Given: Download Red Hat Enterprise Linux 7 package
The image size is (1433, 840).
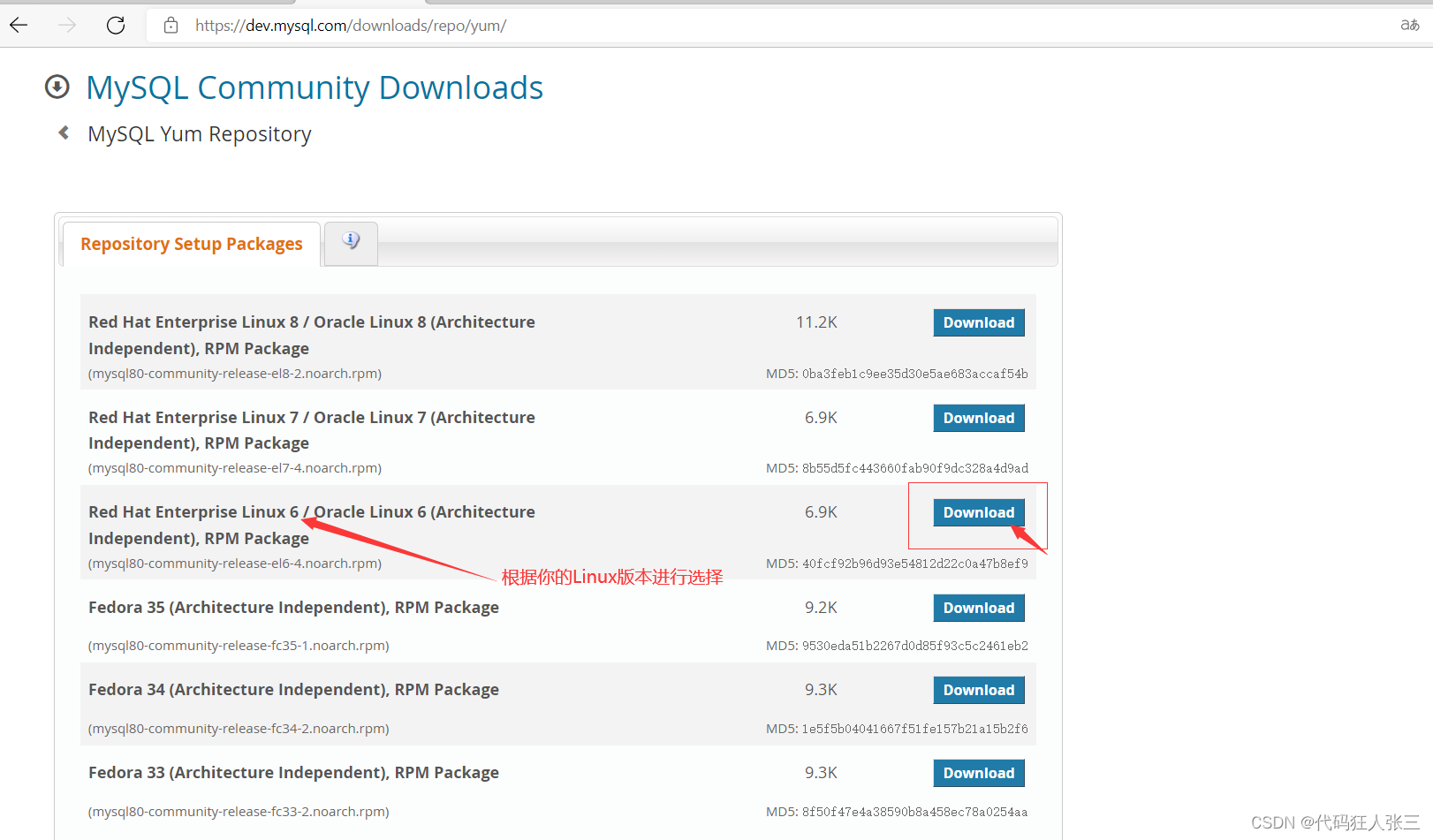Looking at the screenshot, I should (x=979, y=418).
